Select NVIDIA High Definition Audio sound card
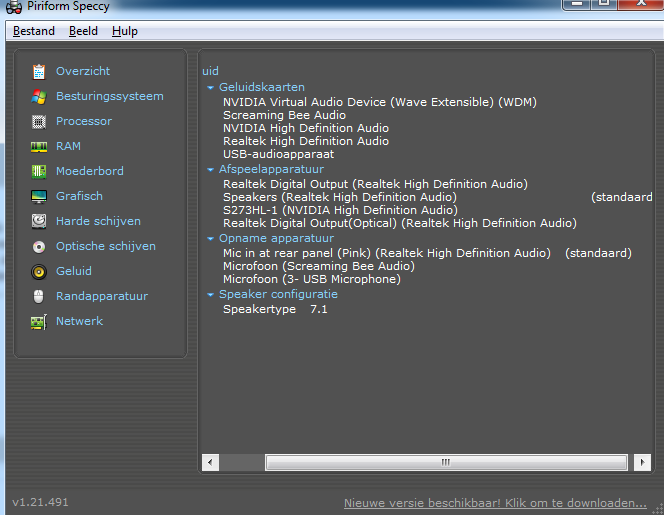The image size is (664, 515). (x=306, y=128)
